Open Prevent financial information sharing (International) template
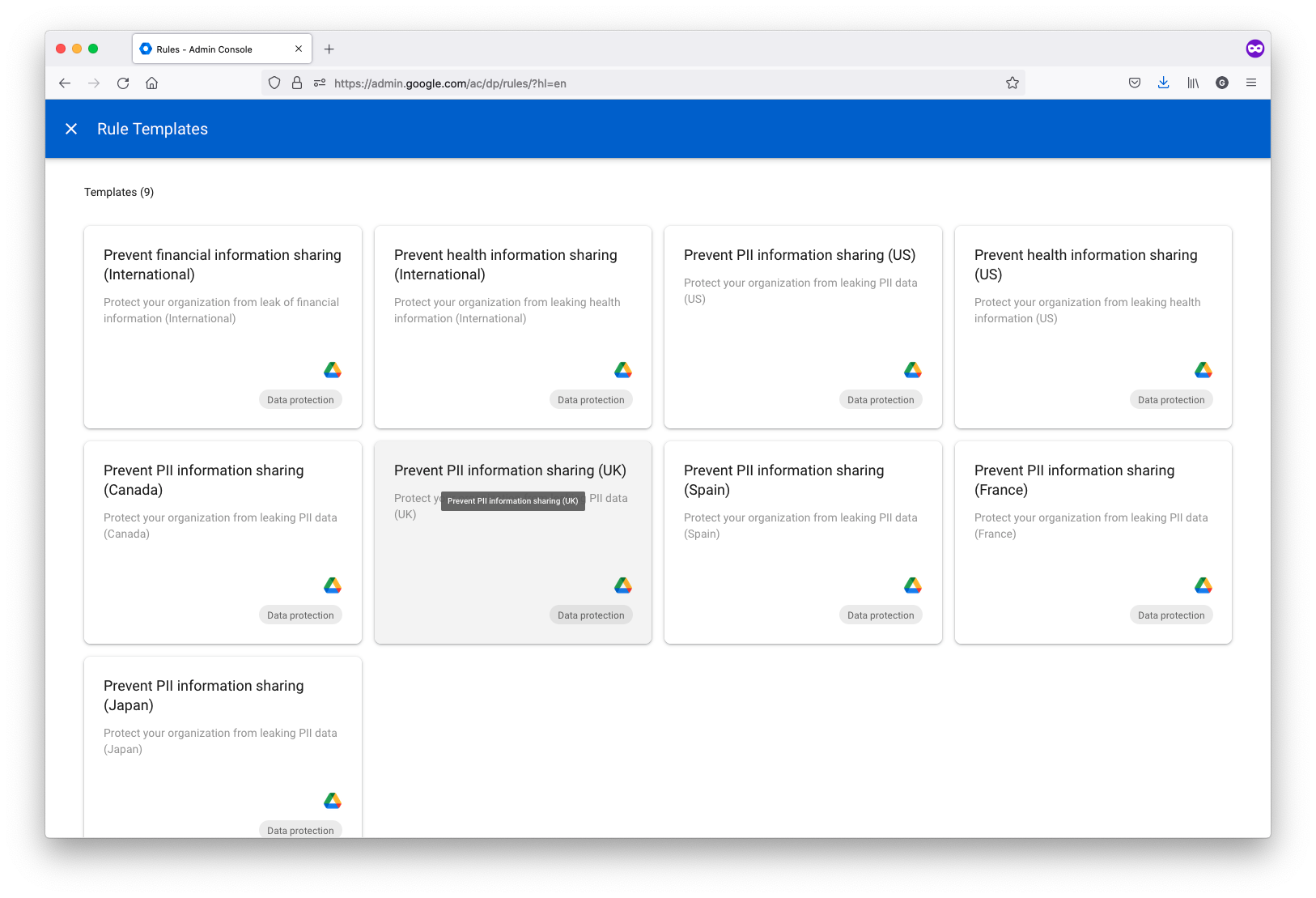This screenshot has width=1316, height=898. [223, 327]
